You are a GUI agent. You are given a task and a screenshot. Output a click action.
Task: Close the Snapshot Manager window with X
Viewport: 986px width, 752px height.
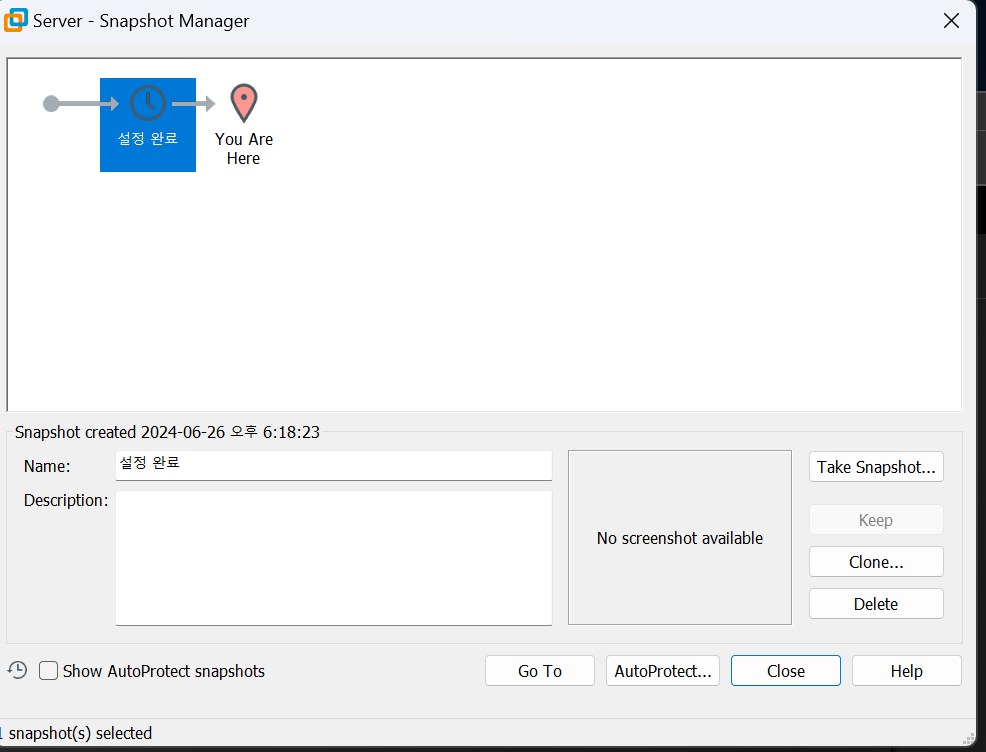tap(951, 21)
